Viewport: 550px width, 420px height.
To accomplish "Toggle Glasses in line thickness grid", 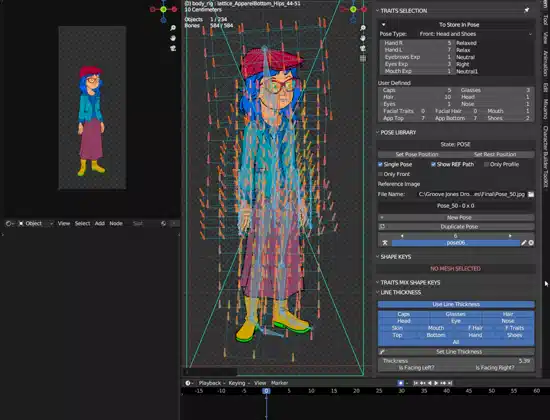I will pos(456,314).
